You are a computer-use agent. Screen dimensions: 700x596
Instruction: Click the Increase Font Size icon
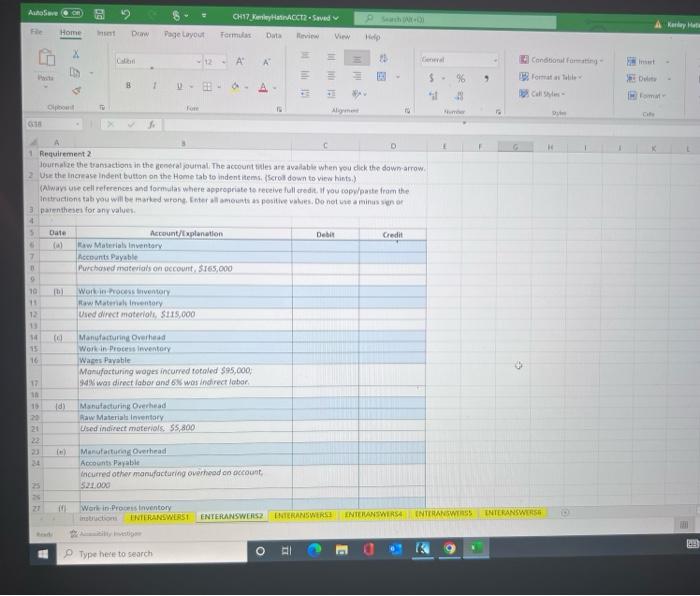coord(240,62)
